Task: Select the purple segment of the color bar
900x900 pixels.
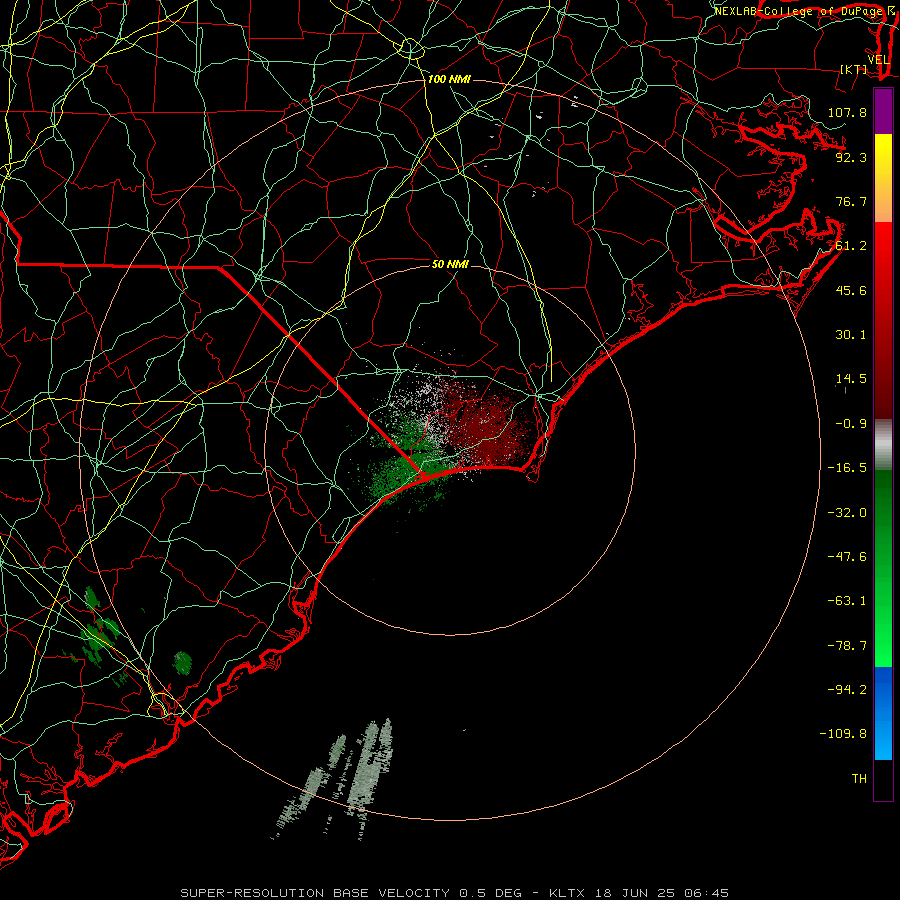Action: coord(883,111)
